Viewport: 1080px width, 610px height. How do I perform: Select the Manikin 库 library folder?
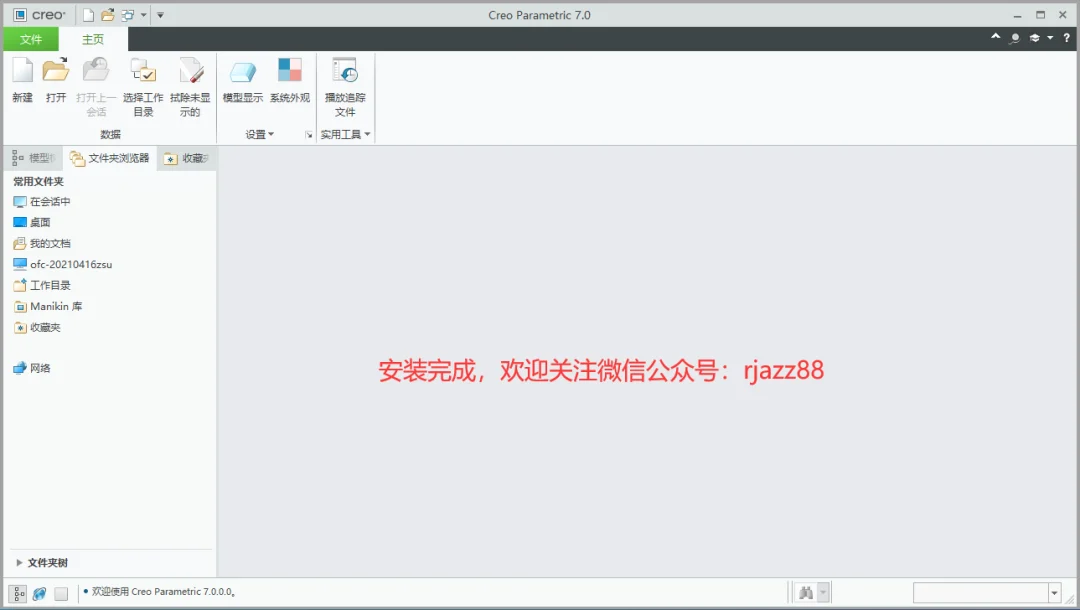(x=48, y=306)
